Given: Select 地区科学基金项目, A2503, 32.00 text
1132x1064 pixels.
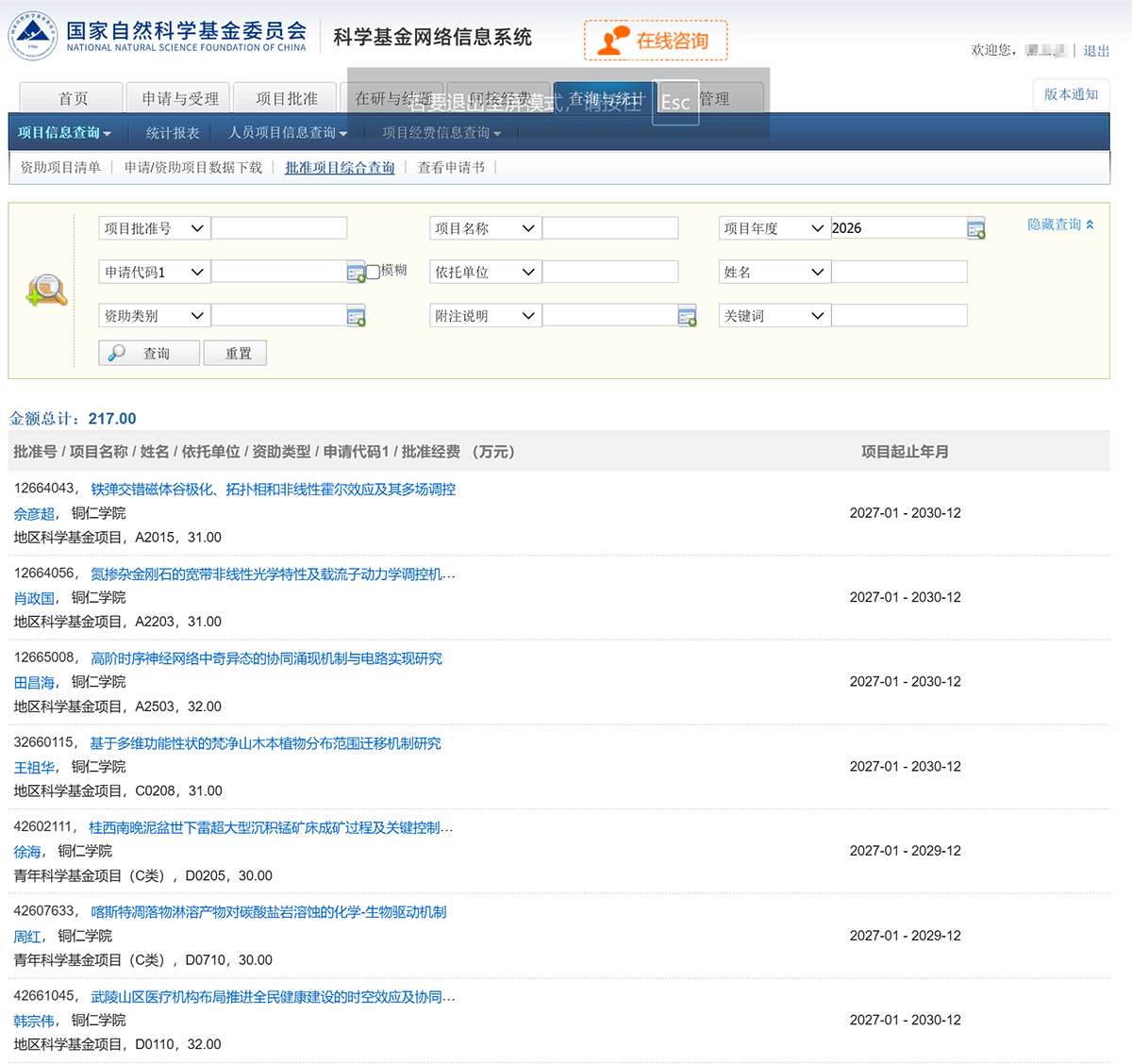Looking at the screenshot, I should pos(118,707).
